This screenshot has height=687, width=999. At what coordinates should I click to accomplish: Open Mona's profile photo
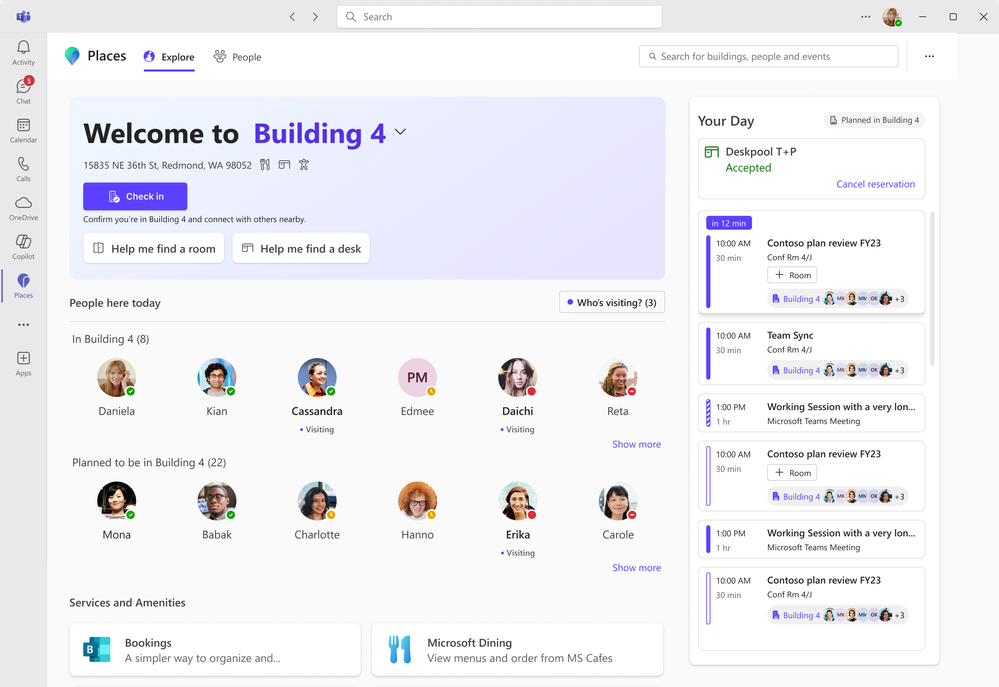117,501
